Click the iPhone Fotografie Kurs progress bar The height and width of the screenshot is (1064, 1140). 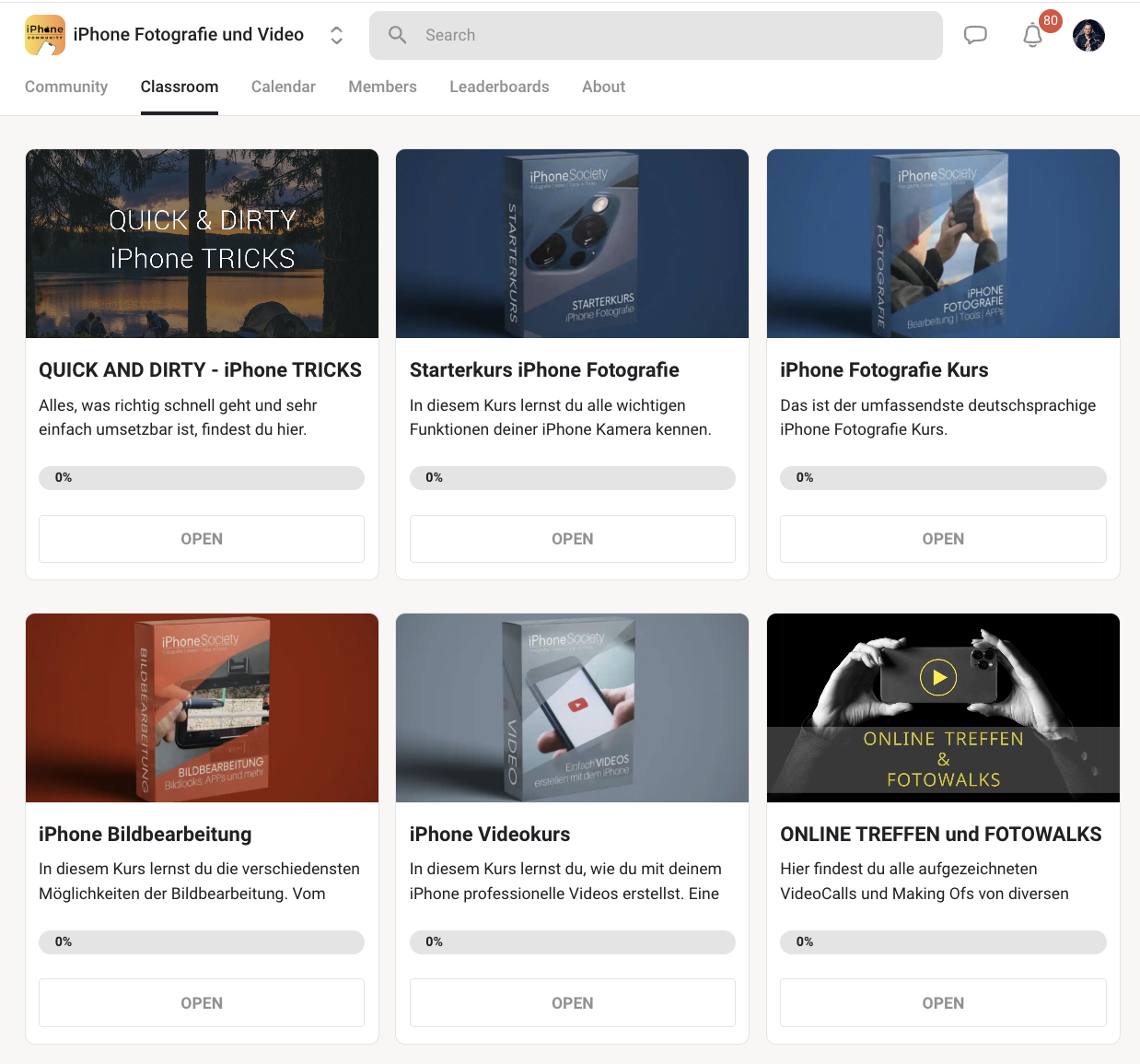(x=943, y=478)
